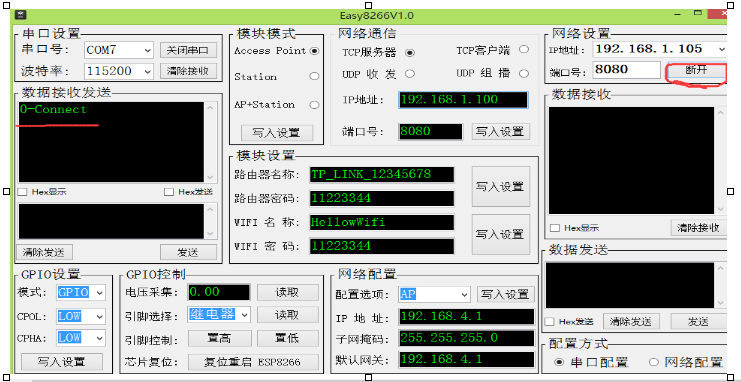Select Access Point module mode
The height and width of the screenshot is (382, 741).
pyautogui.click(x=314, y=51)
